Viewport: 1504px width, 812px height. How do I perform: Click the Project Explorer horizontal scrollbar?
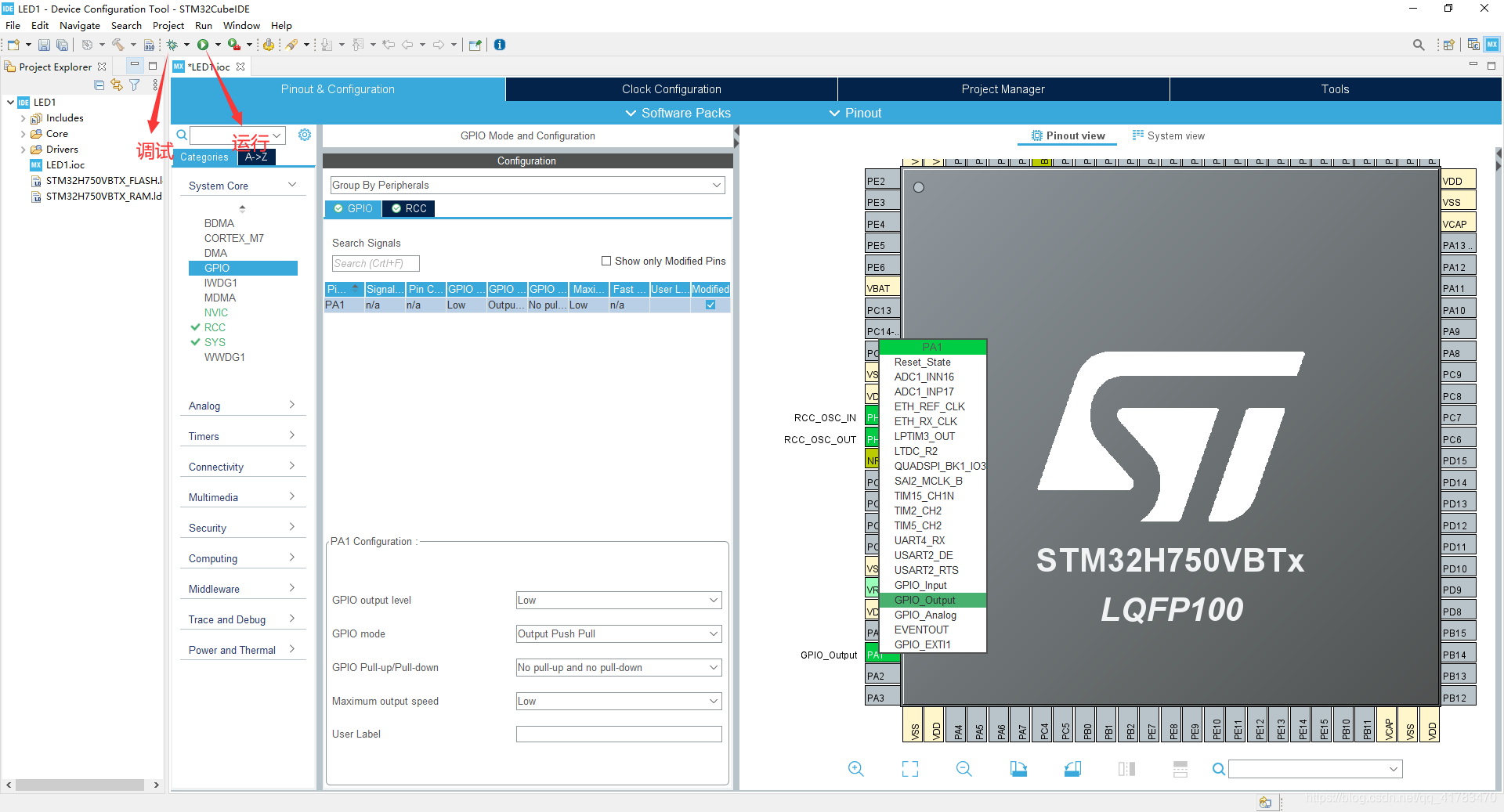(80, 785)
